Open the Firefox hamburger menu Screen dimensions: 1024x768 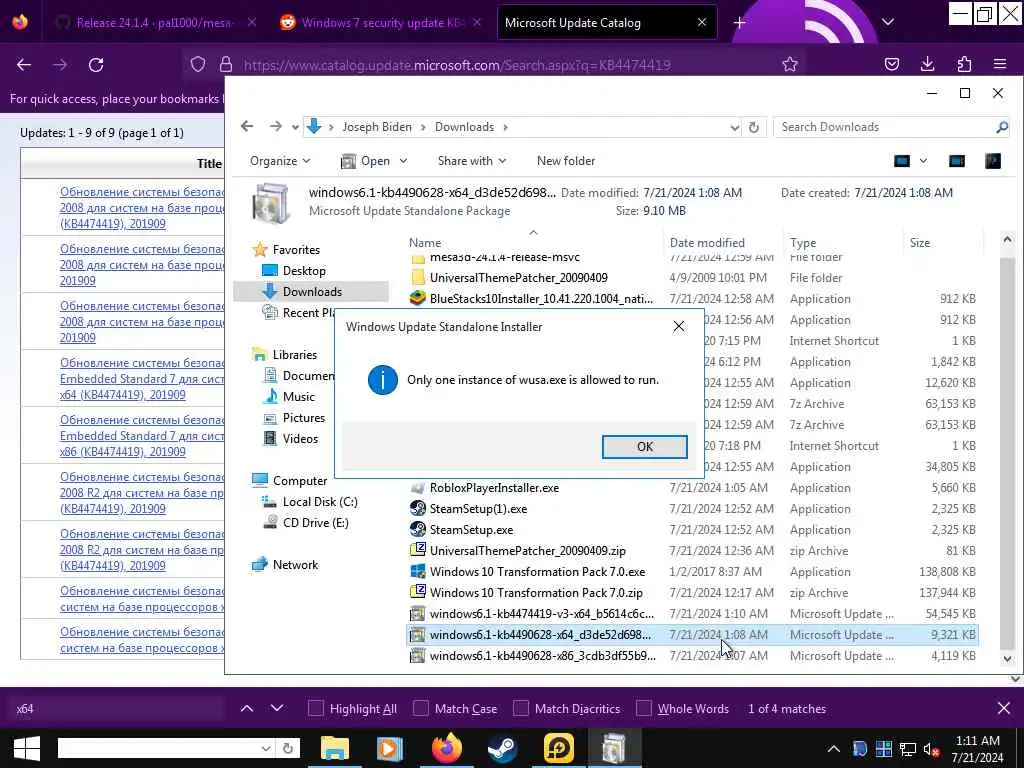pyautogui.click(x=1000, y=64)
